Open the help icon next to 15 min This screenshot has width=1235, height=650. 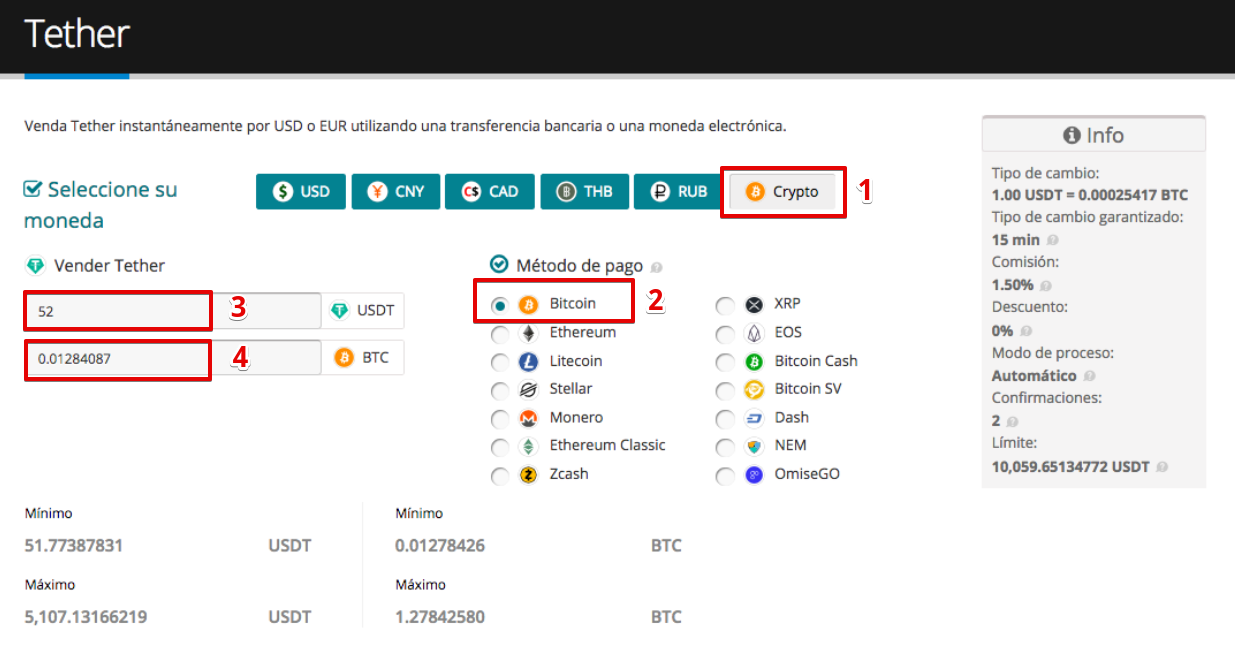click(1053, 241)
